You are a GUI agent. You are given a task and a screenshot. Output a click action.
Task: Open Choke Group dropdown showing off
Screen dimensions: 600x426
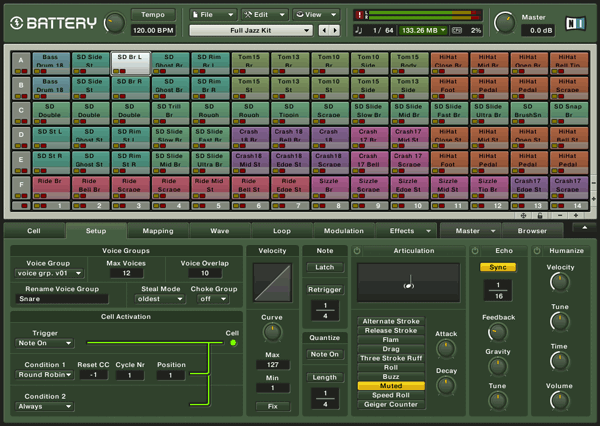point(212,299)
